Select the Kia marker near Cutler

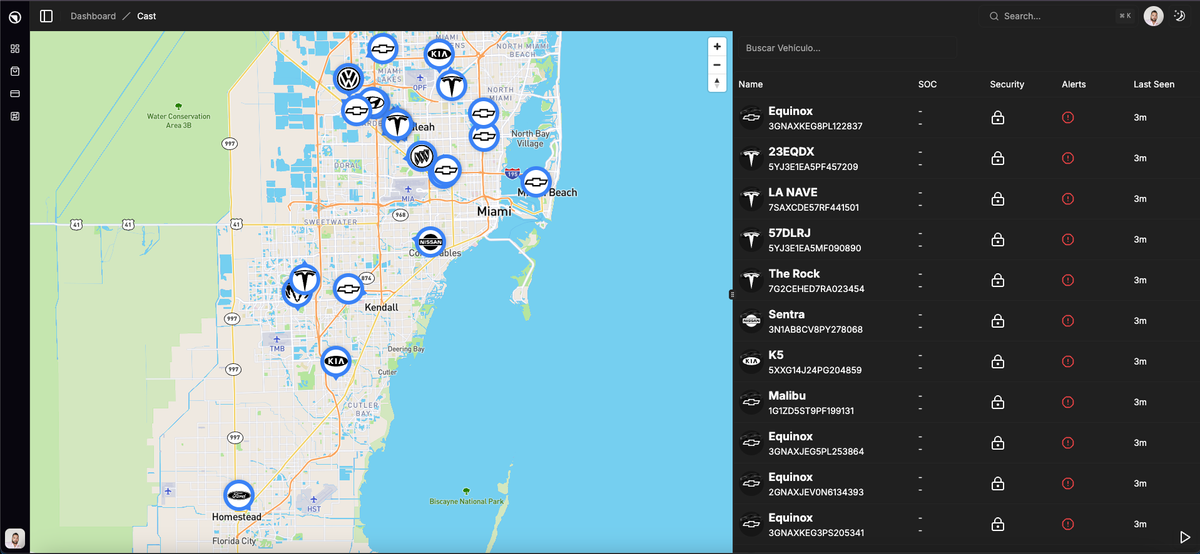click(x=336, y=361)
